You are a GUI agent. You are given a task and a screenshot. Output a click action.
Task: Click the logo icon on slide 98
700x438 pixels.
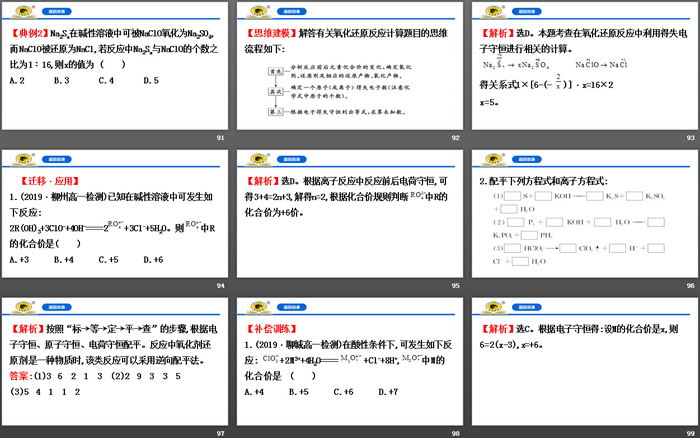pyautogui.click(x=259, y=307)
